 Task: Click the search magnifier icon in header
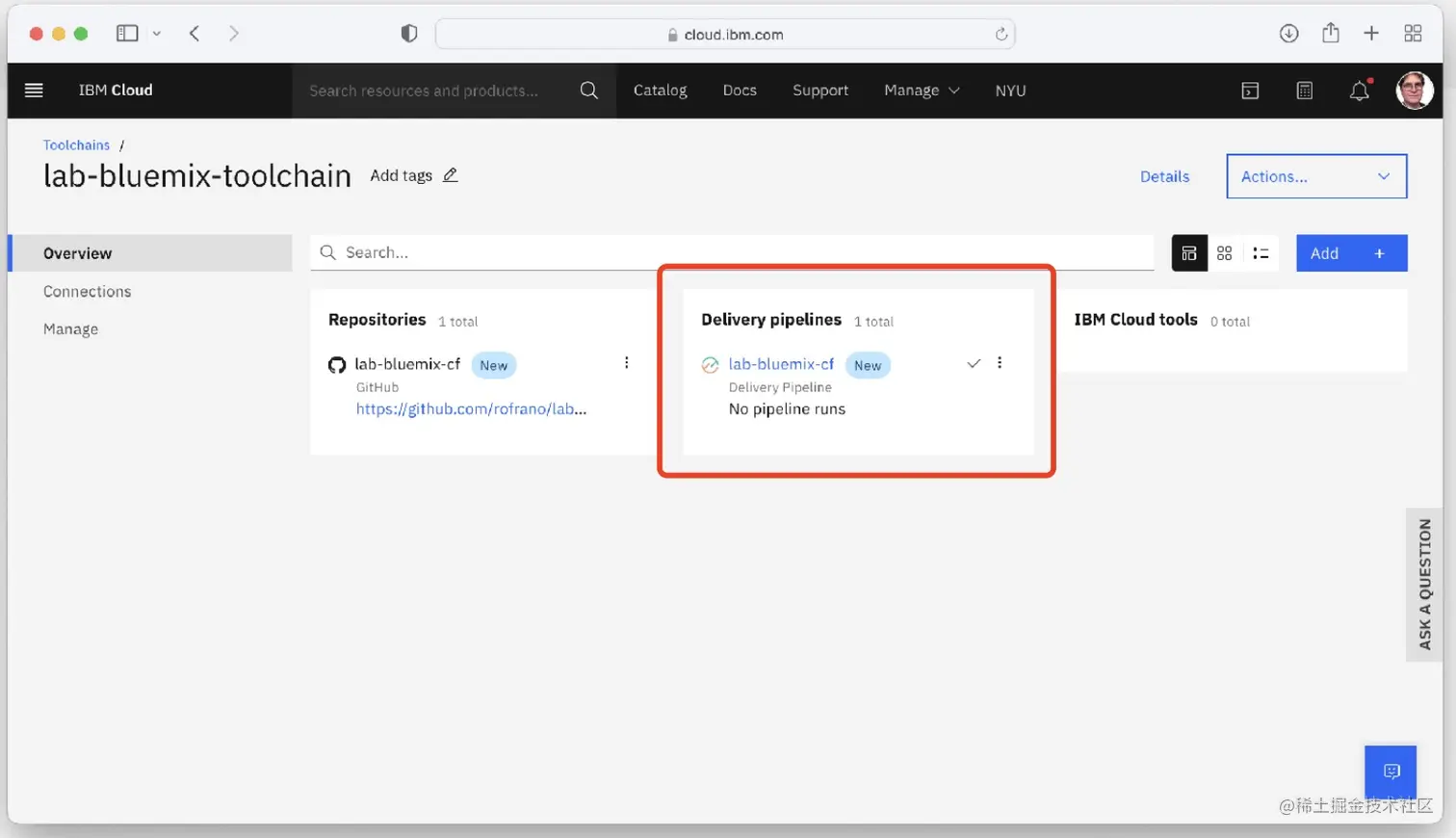coord(589,91)
